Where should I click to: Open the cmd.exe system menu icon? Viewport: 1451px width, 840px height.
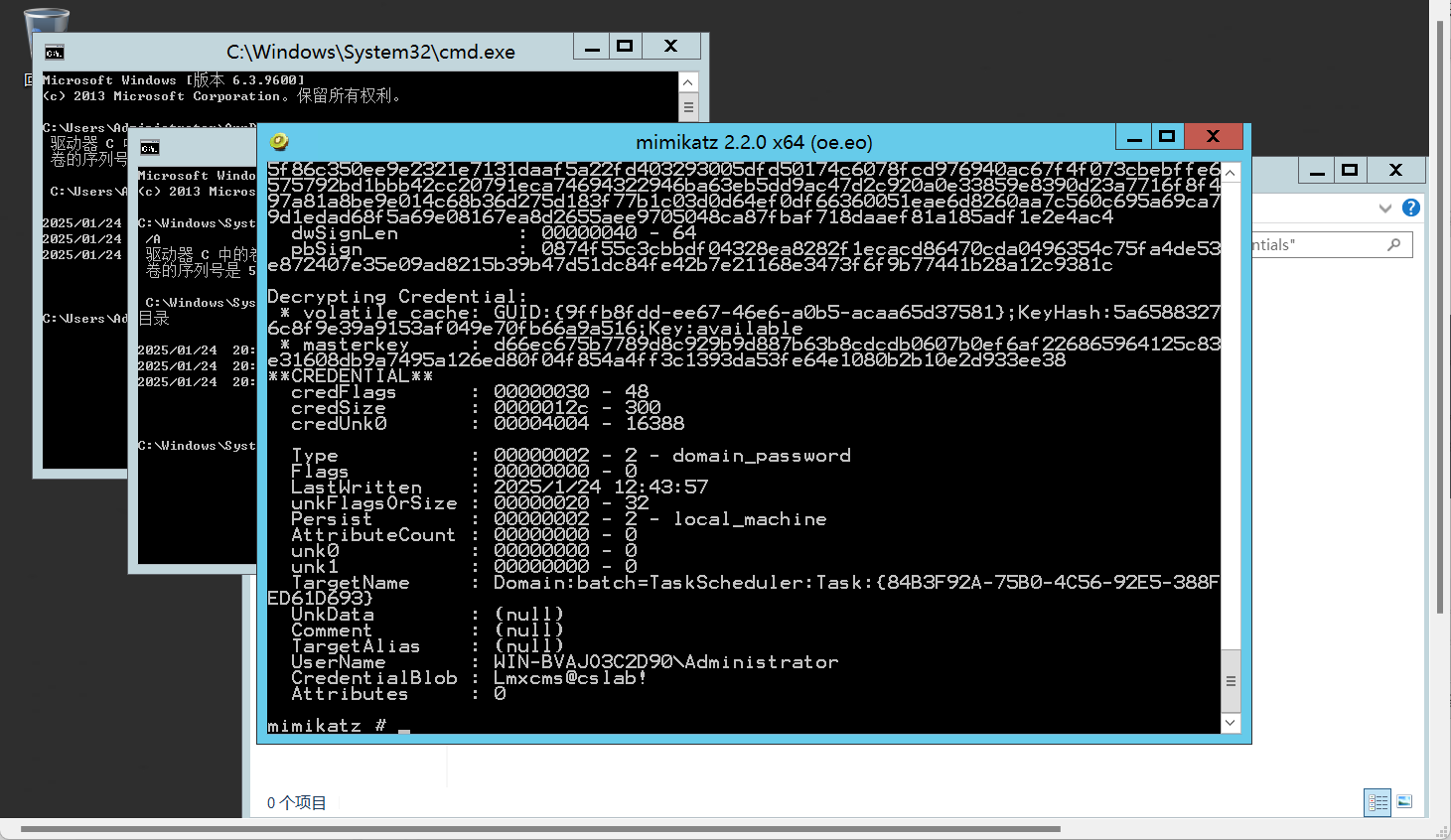54,53
